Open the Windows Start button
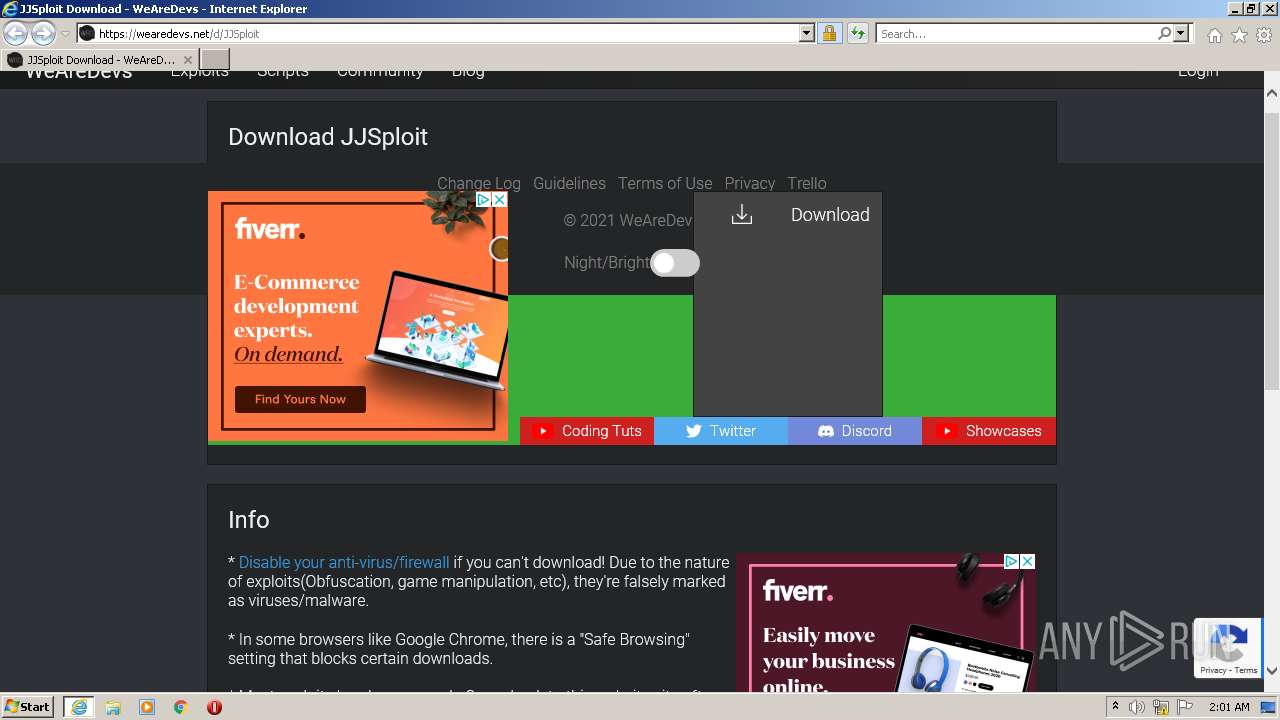Screen dimensions: 1280x720 point(28,706)
